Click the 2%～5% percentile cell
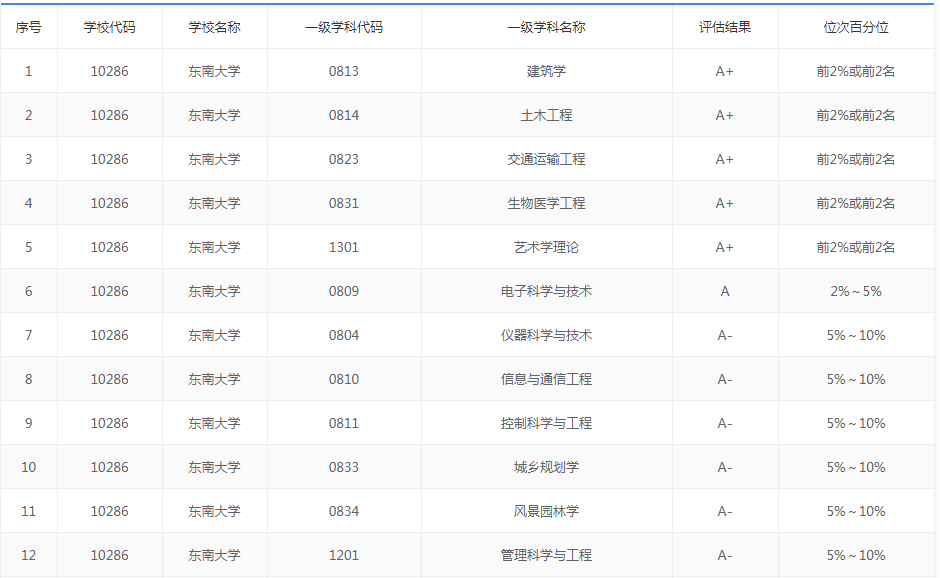Viewport: 940px width, 578px height. pos(855,291)
